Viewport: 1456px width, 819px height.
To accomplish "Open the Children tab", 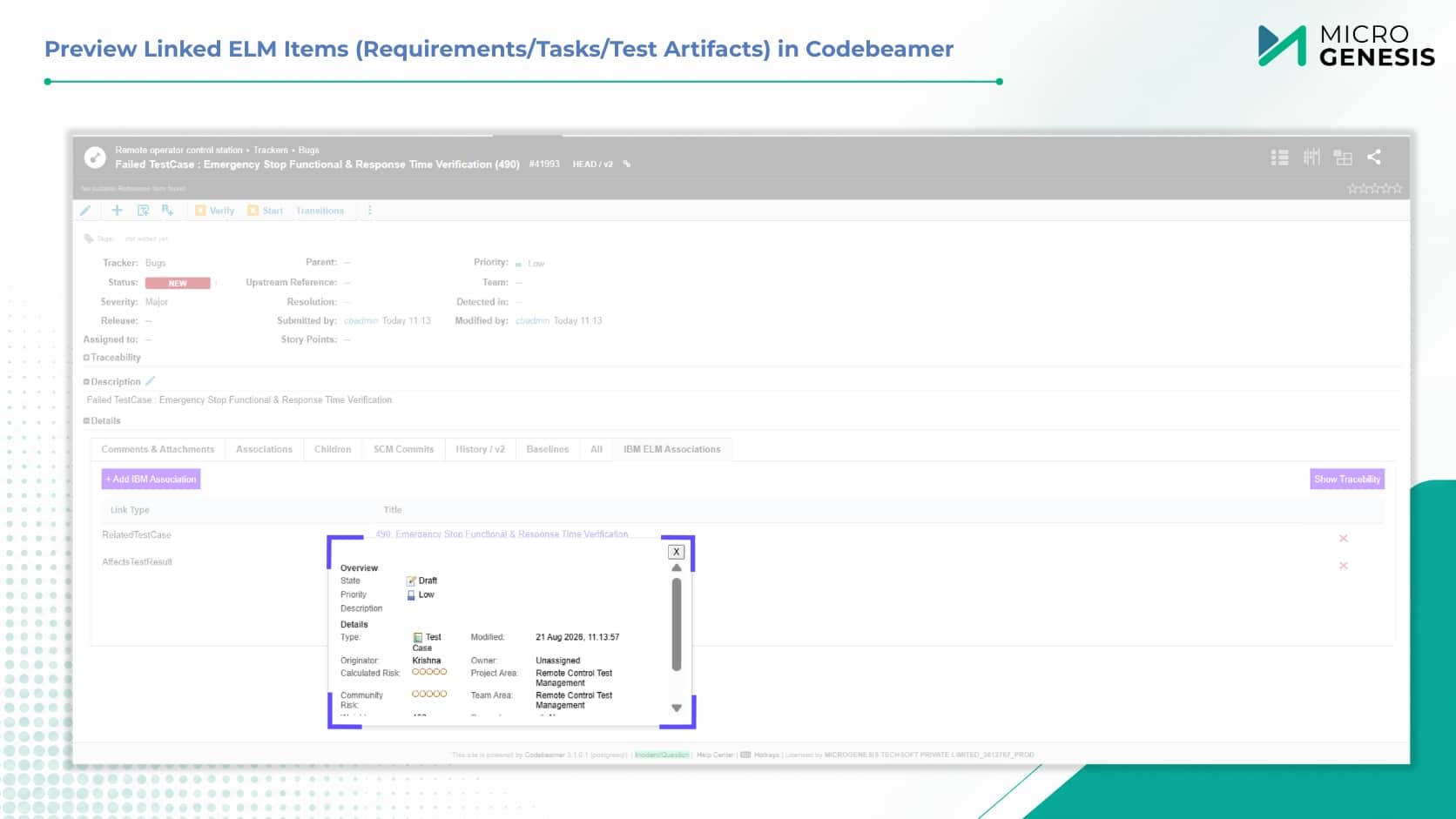I will pyautogui.click(x=333, y=449).
